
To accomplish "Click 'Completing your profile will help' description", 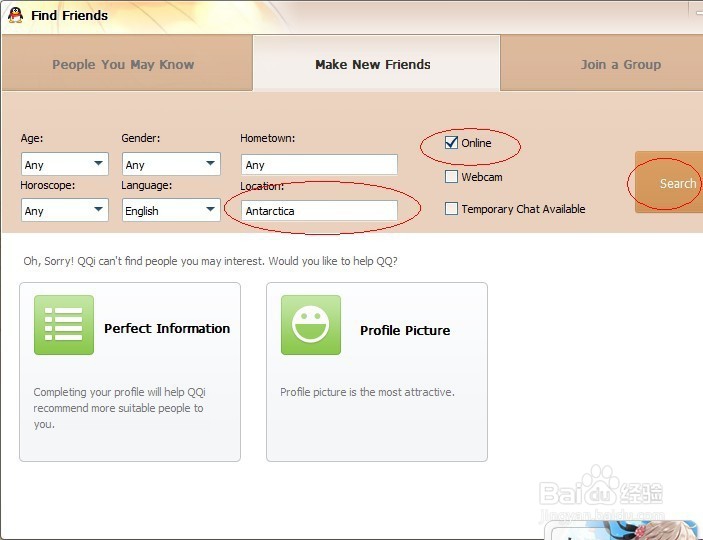I will (119, 408).
